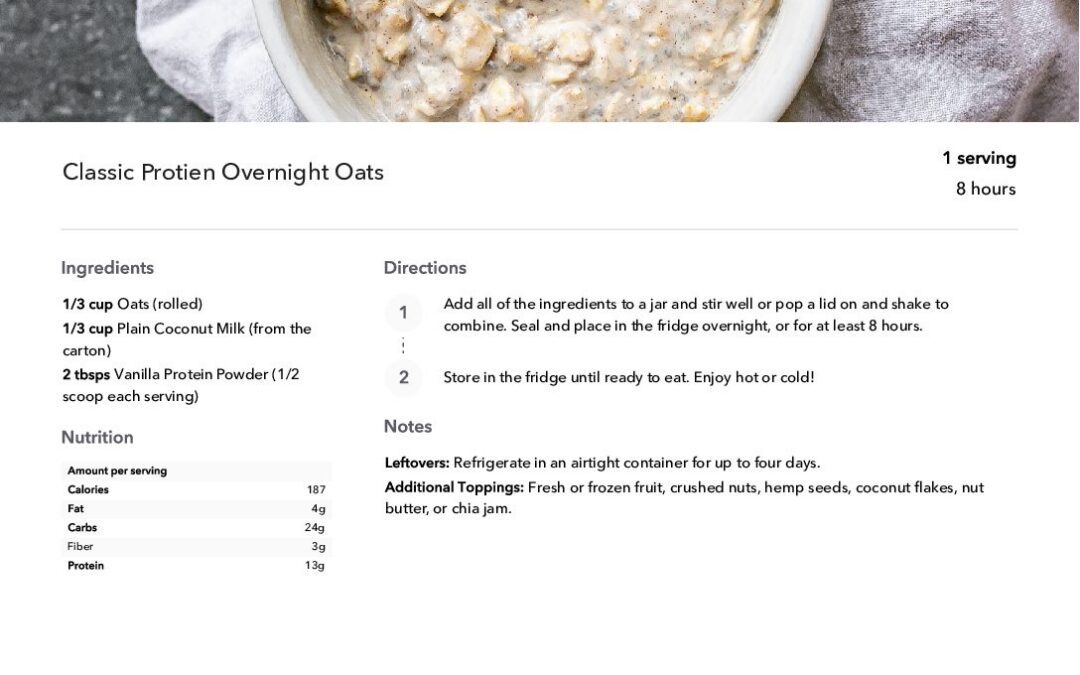1080x675 pixels.
Task: Select the Classic Protien Overnight Oats title
Action: coord(223,172)
